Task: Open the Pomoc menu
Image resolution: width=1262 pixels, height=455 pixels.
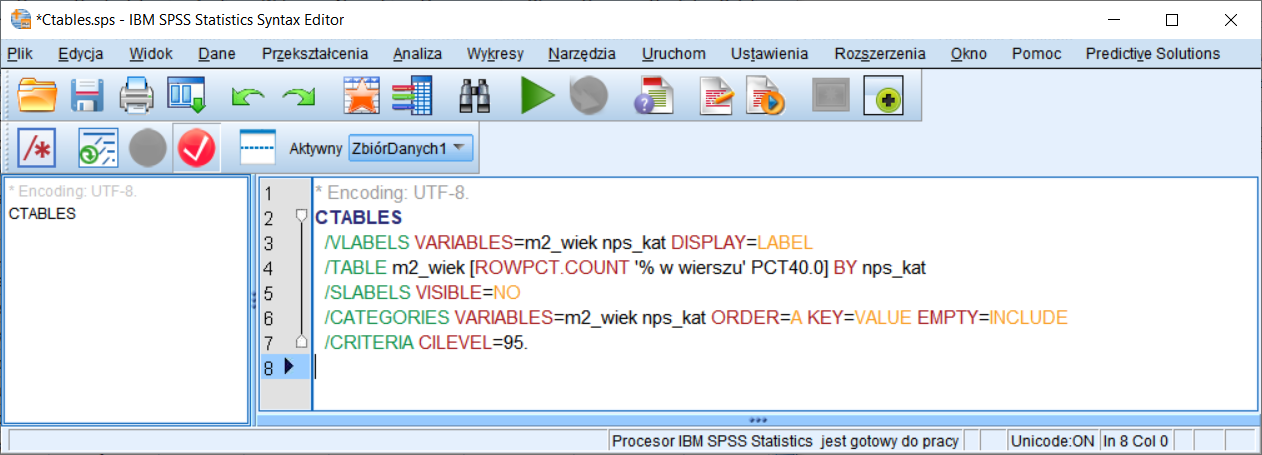Action: pos(1036,54)
